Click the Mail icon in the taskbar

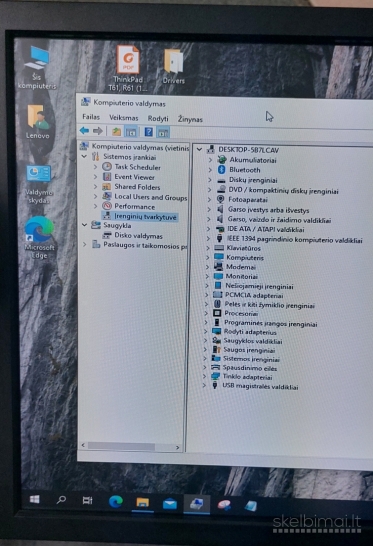click(x=170, y=504)
